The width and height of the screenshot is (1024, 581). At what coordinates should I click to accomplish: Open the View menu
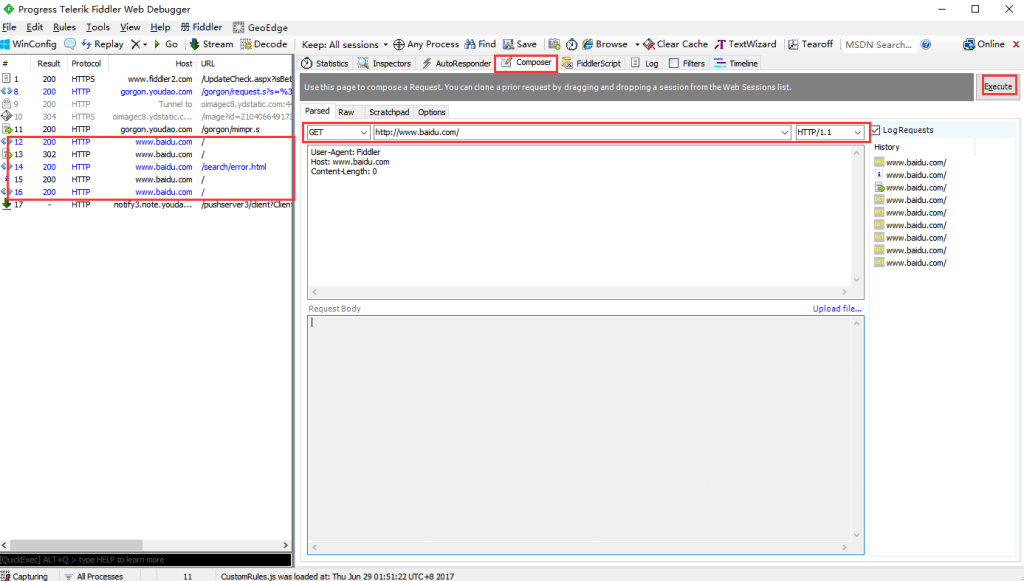click(130, 27)
